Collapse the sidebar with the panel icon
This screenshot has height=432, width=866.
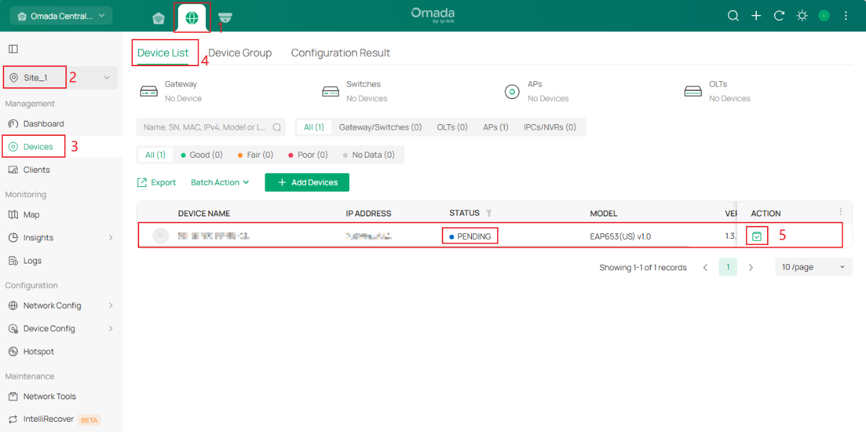(13, 49)
